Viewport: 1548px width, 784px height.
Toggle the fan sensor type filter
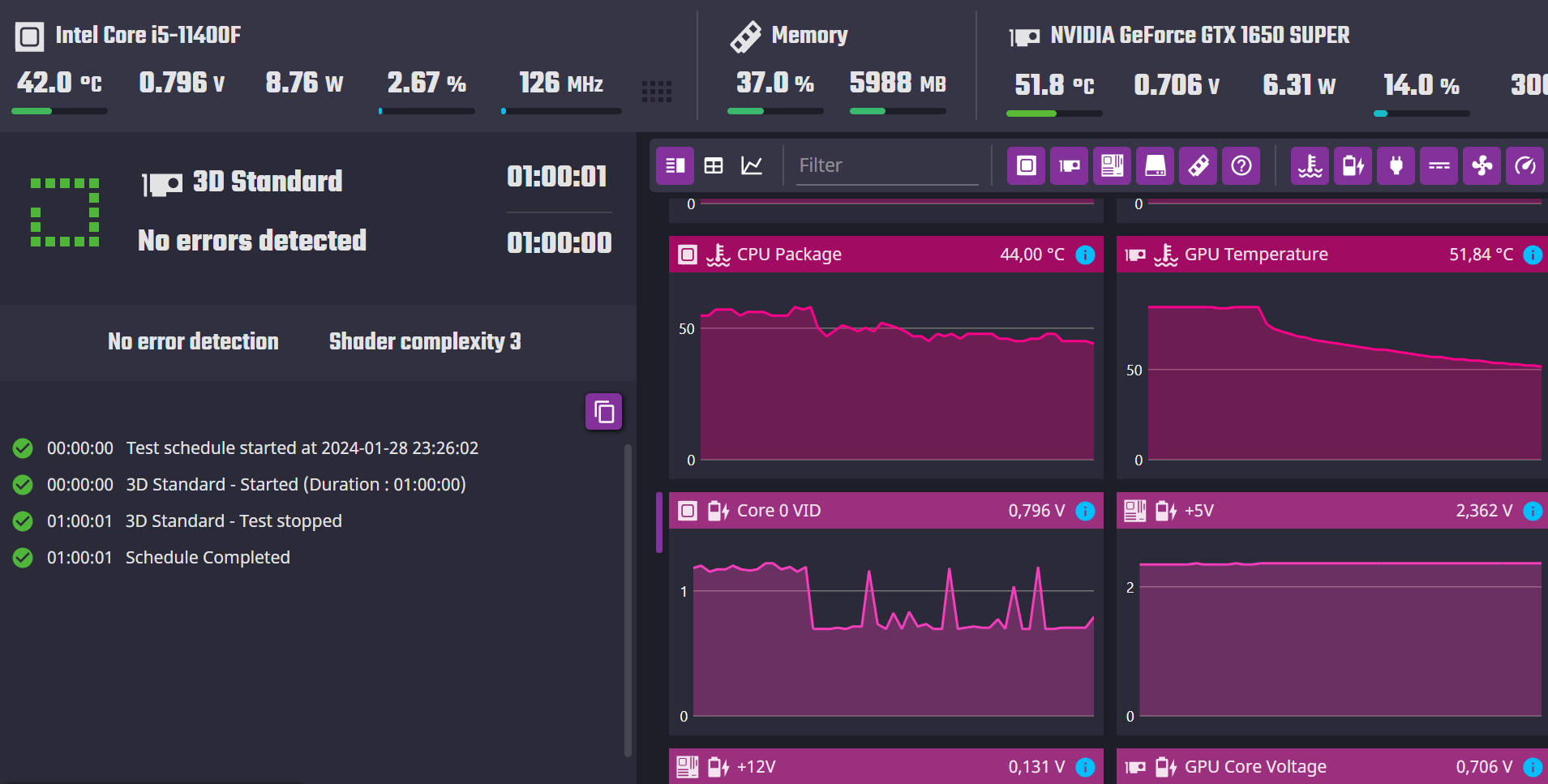coord(1482,166)
